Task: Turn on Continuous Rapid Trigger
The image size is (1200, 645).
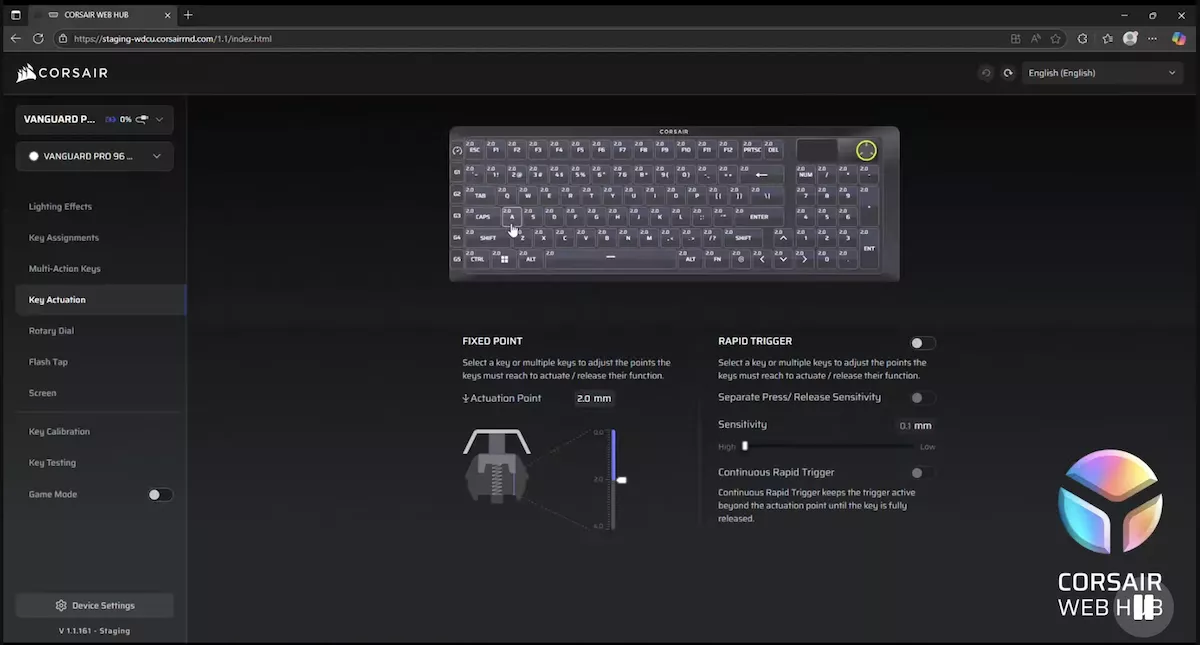Action: [921, 473]
